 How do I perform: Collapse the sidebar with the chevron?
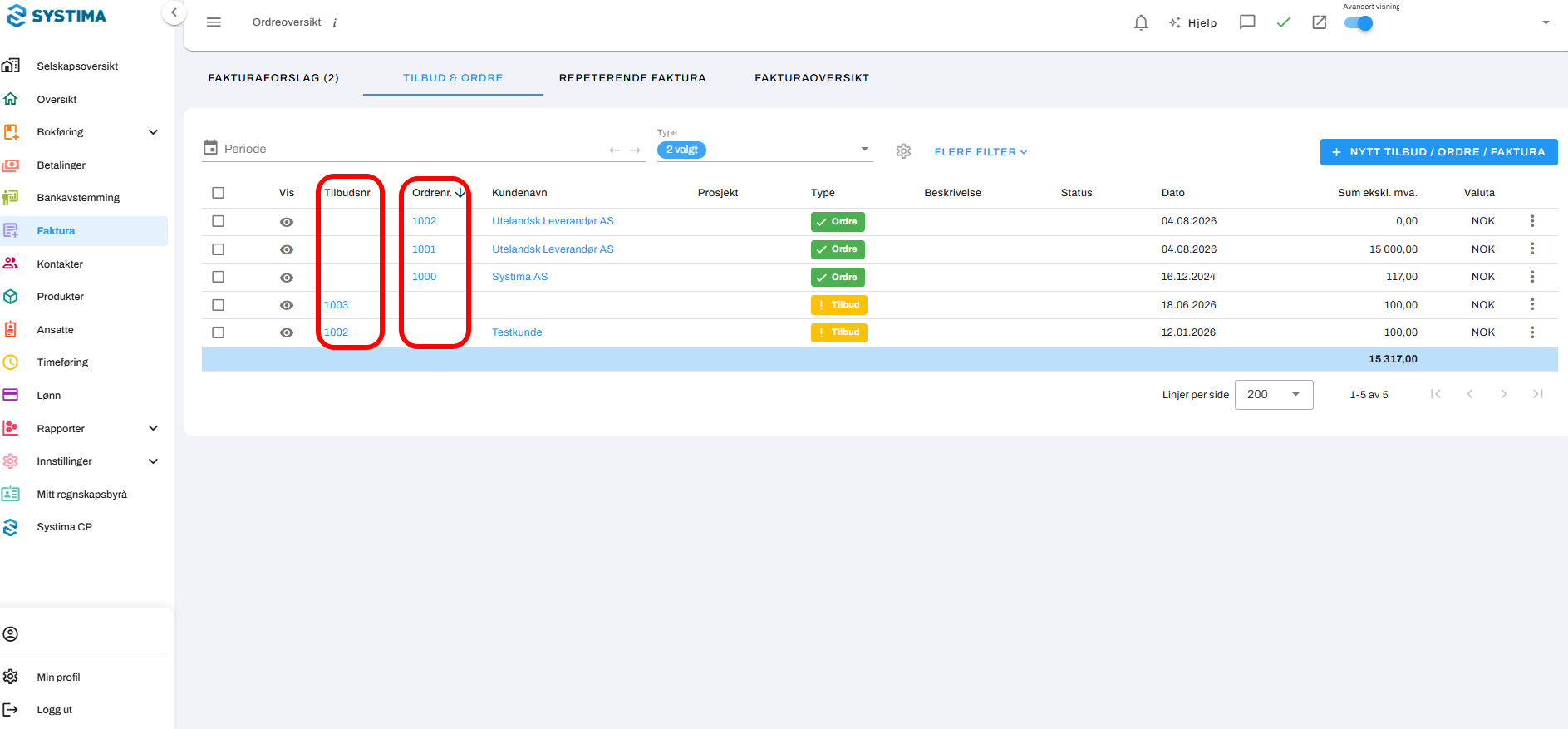point(174,12)
